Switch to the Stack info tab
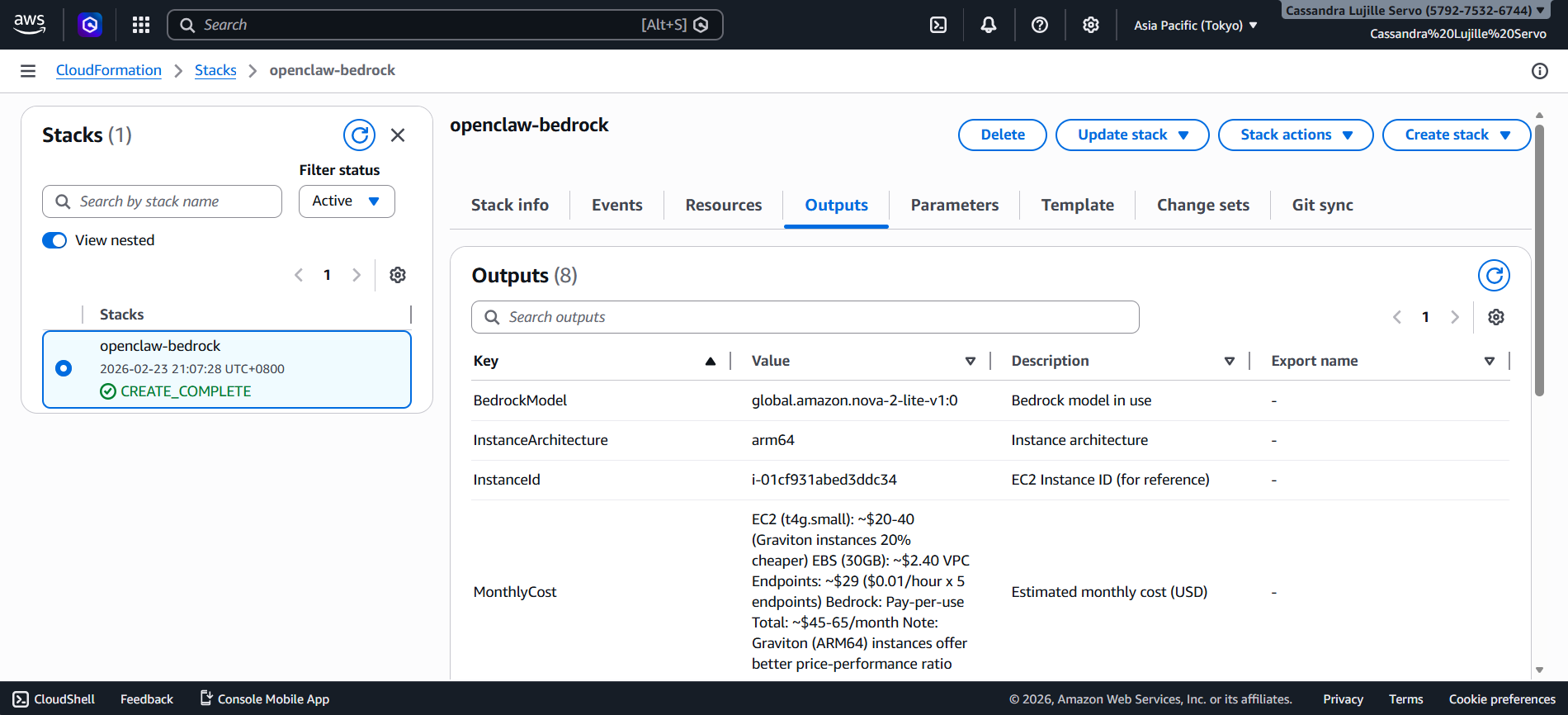 [x=510, y=205]
